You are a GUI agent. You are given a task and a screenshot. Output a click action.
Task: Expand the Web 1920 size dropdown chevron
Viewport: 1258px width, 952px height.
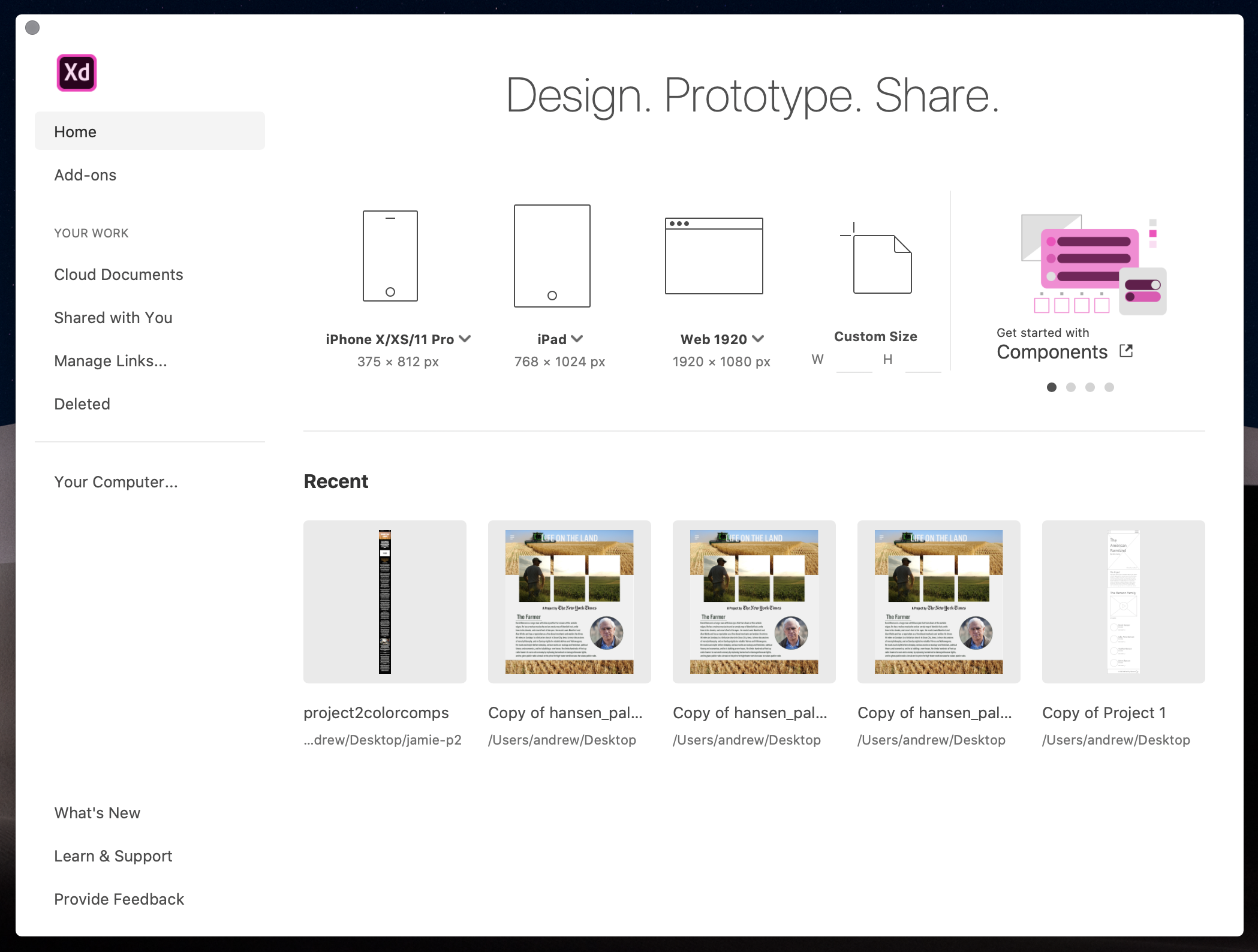click(758, 339)
